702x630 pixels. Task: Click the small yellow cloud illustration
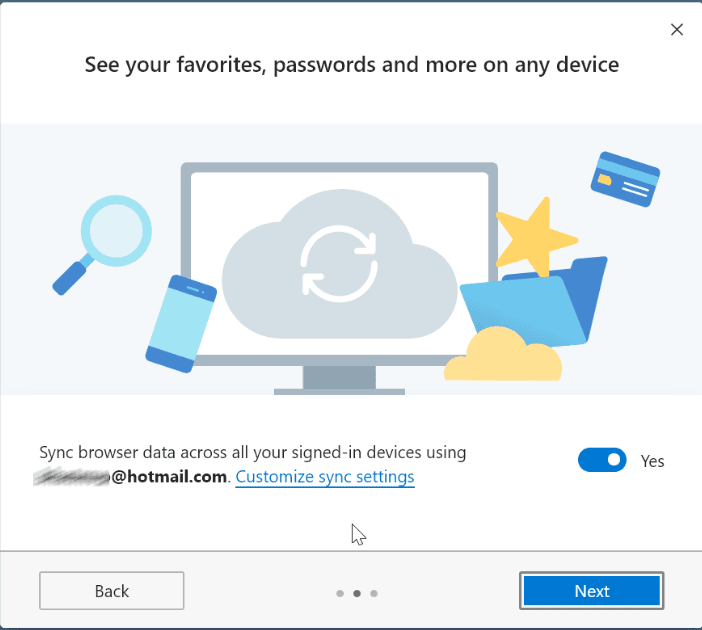[x=502, y=357]
